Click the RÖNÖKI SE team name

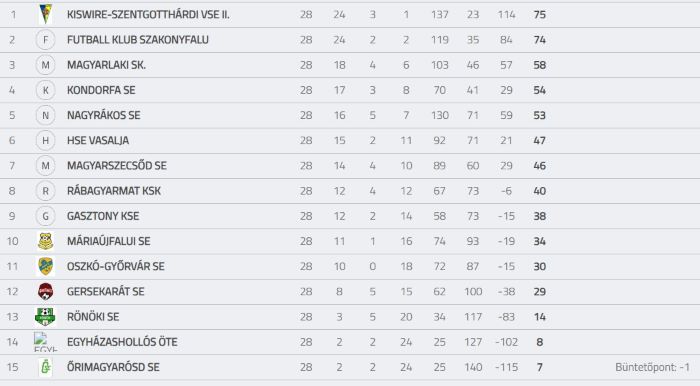[93, 317]
